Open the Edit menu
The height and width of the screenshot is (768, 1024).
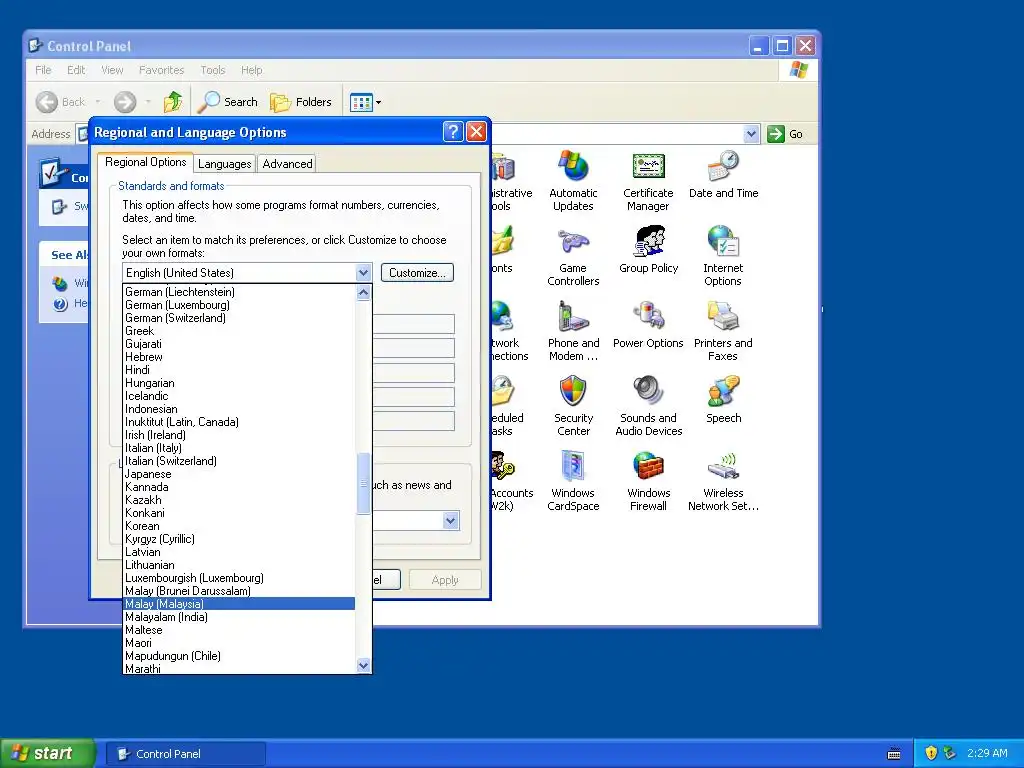(76, 70)
